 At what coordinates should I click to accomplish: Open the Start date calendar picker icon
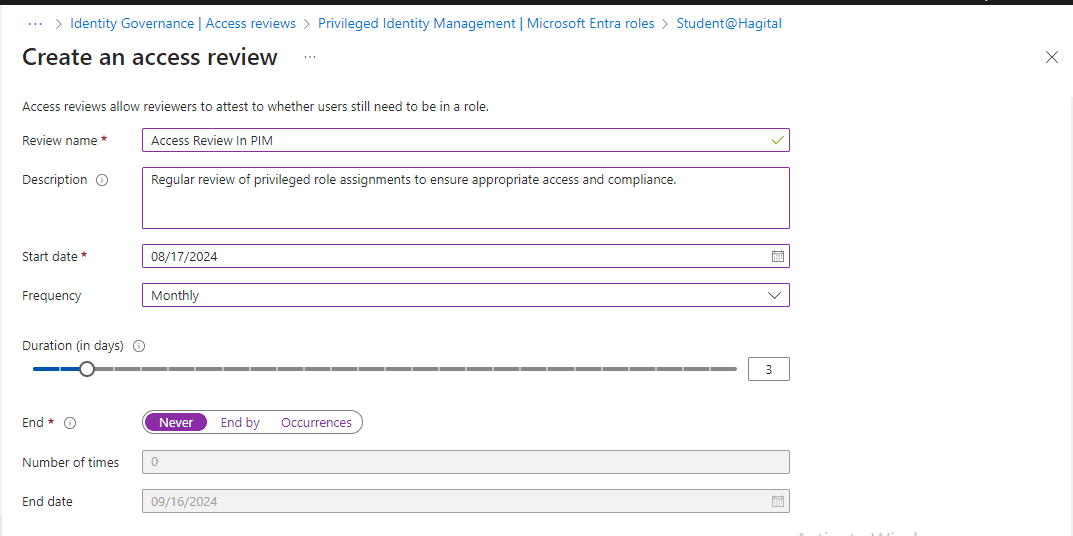(x=777, y=256)
